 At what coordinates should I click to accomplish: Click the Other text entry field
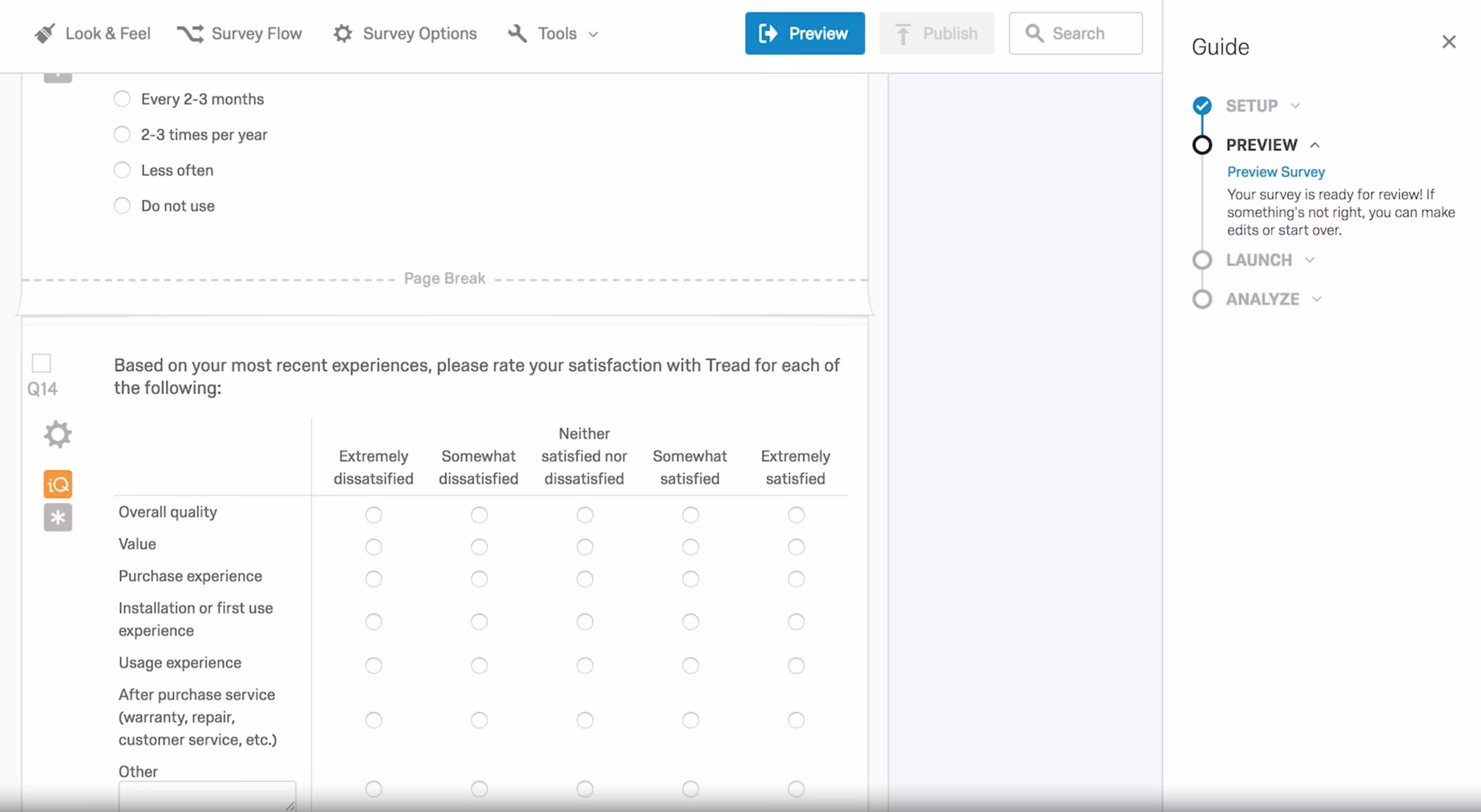(x=207, y=795)
